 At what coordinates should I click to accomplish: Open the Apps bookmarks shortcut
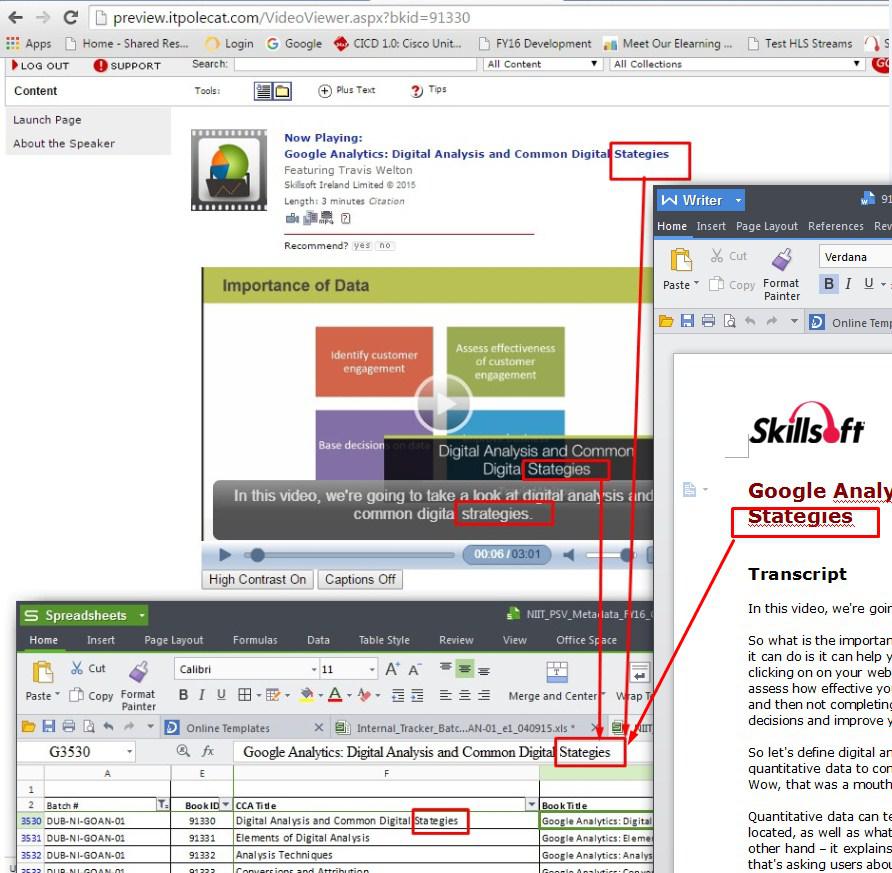coord(28,43)
